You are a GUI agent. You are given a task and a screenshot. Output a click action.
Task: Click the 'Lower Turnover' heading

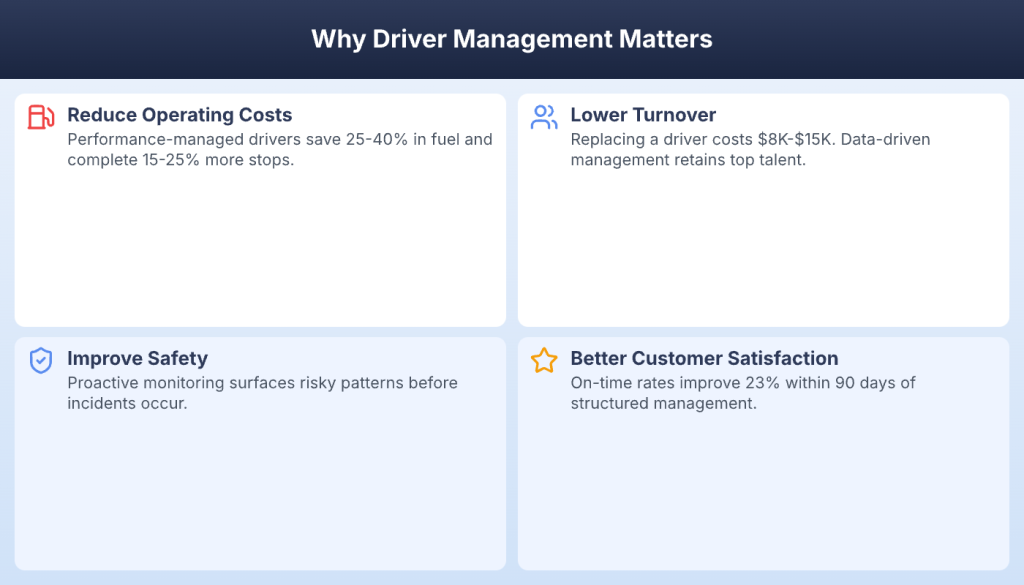(643, 115)
